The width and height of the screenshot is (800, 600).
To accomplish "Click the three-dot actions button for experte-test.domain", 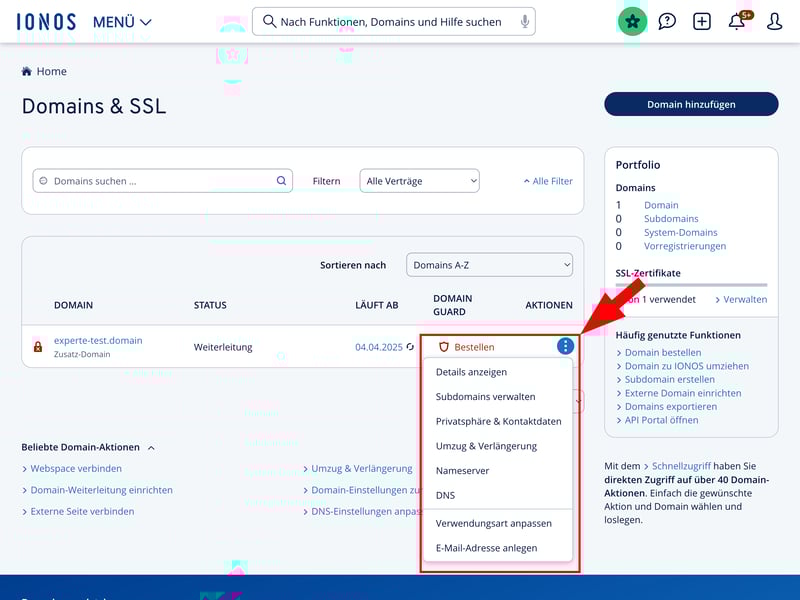I will (565, 346).
